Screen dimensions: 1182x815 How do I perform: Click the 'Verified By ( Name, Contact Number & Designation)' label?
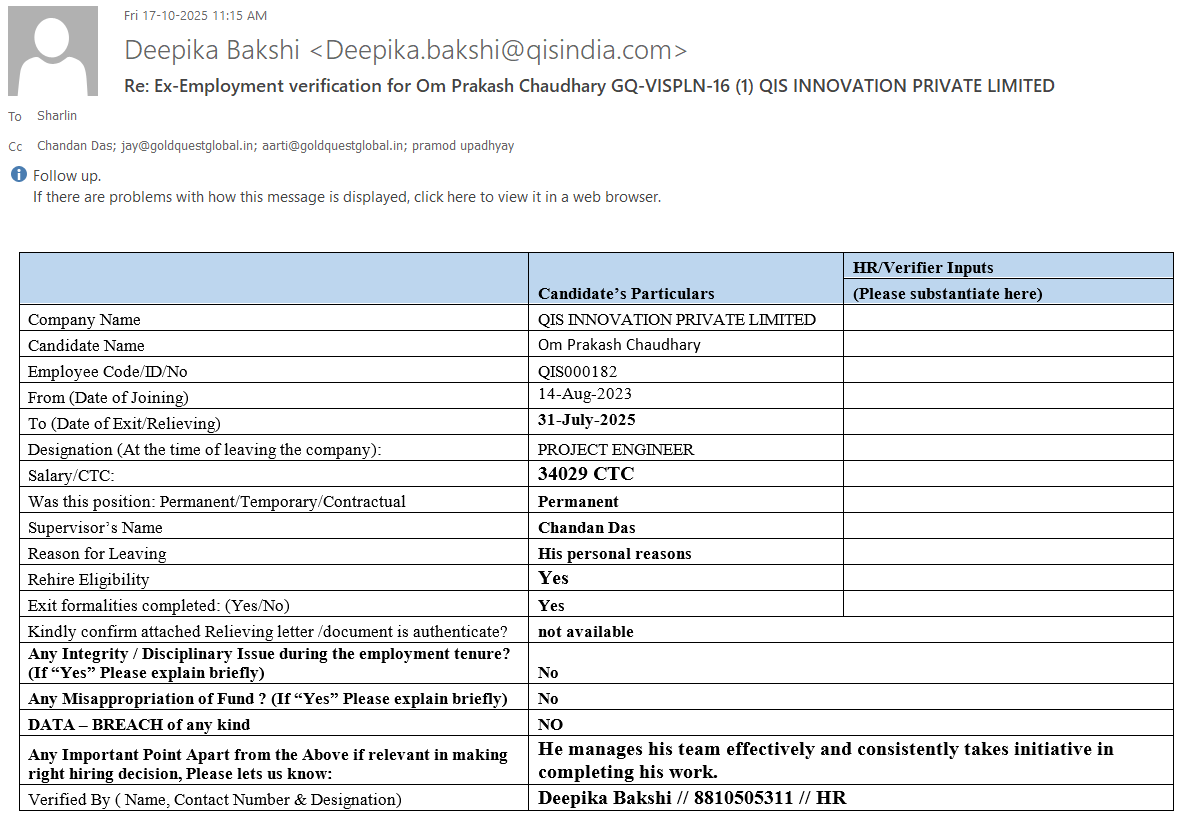pos(215,800)
